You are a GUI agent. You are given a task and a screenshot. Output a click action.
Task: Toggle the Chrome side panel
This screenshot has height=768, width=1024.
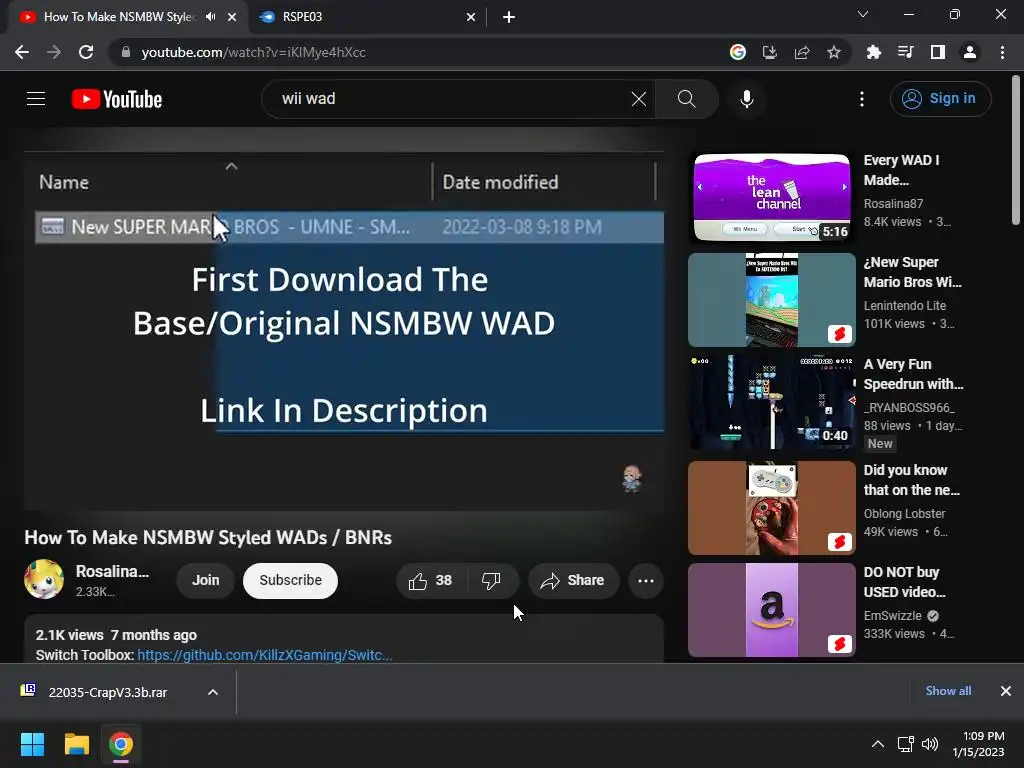pyautogui.click(x=938, y=52)
